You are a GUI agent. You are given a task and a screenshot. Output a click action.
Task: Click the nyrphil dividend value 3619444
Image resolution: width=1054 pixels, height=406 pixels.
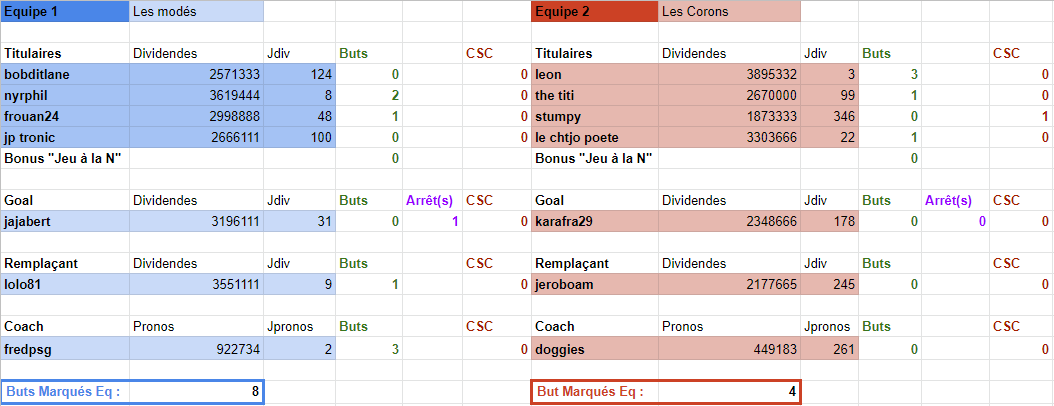197,96
